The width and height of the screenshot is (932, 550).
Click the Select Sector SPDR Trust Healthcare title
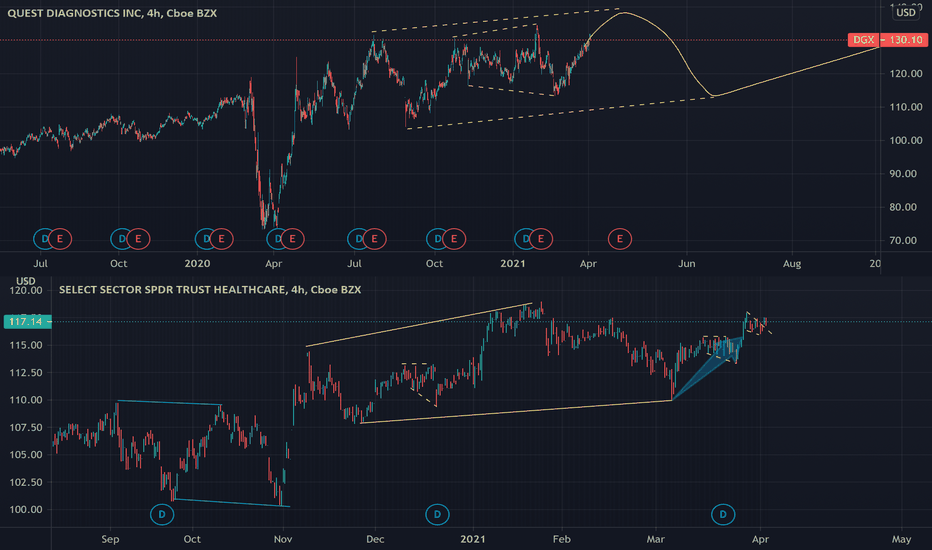click(210, 290)
